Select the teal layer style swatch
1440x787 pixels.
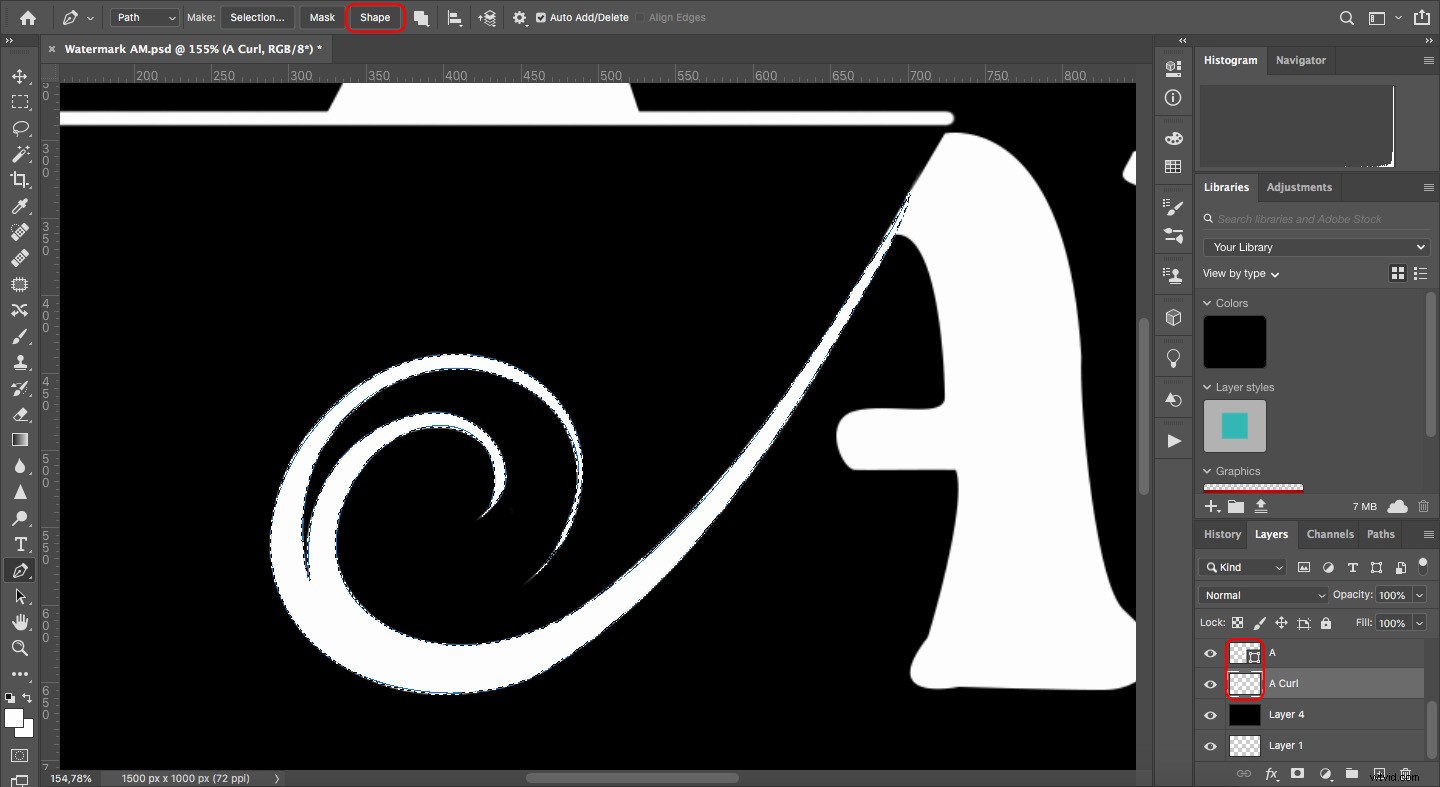(x=1234, y=425)
